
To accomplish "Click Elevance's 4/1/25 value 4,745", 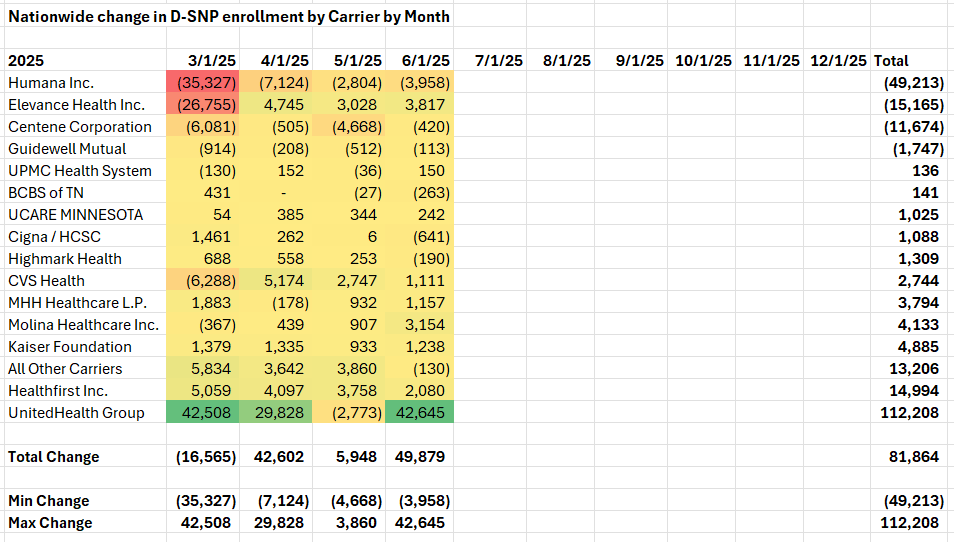I will [x=276, y=104].
